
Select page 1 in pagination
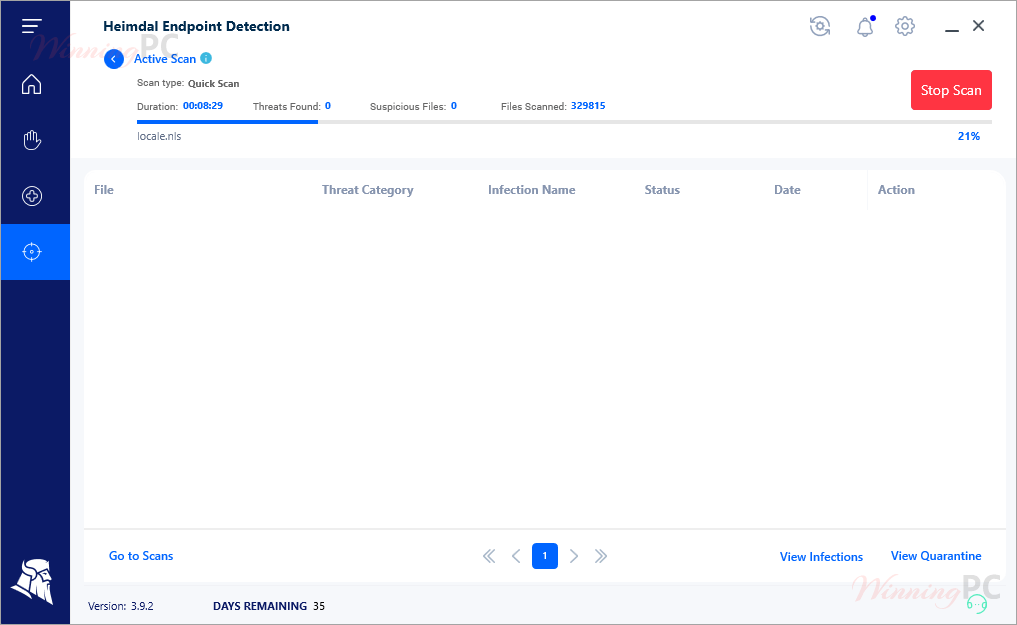point(545,556)
